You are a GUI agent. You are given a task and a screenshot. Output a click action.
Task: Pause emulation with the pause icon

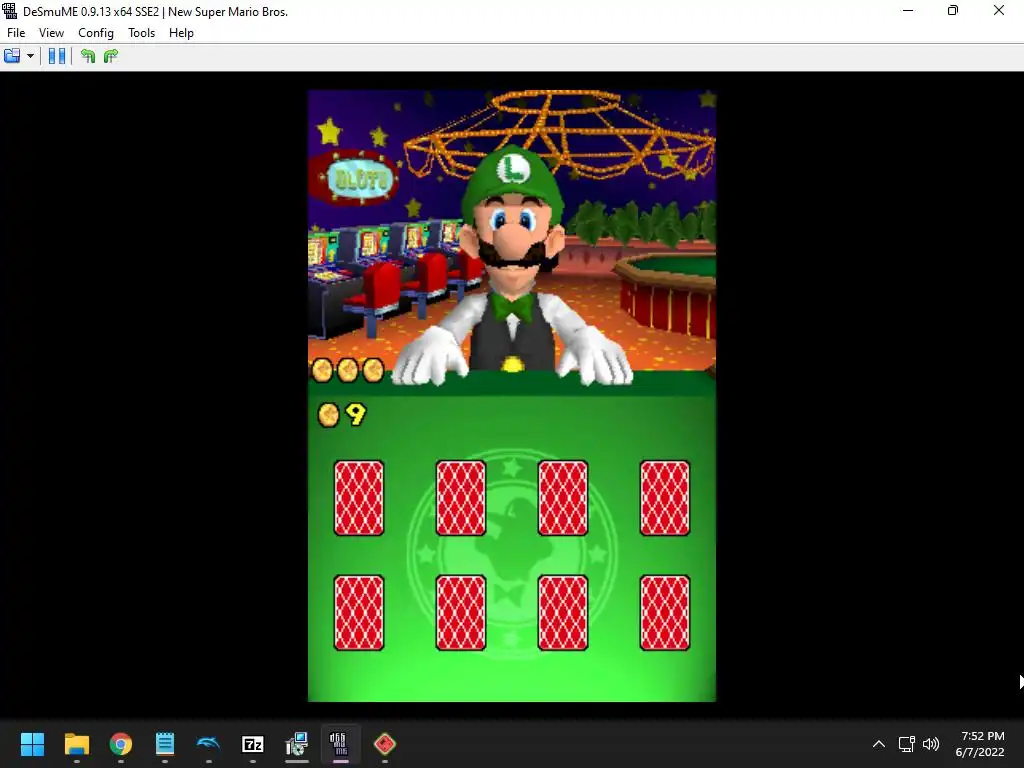57,56
